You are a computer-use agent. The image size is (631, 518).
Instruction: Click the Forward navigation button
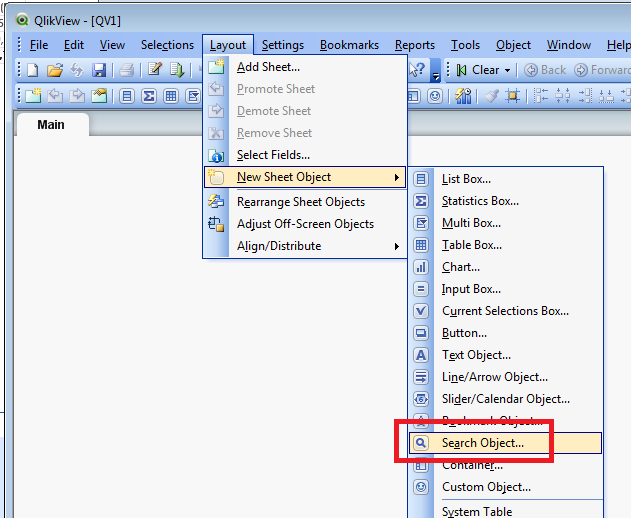click(602, 70)
